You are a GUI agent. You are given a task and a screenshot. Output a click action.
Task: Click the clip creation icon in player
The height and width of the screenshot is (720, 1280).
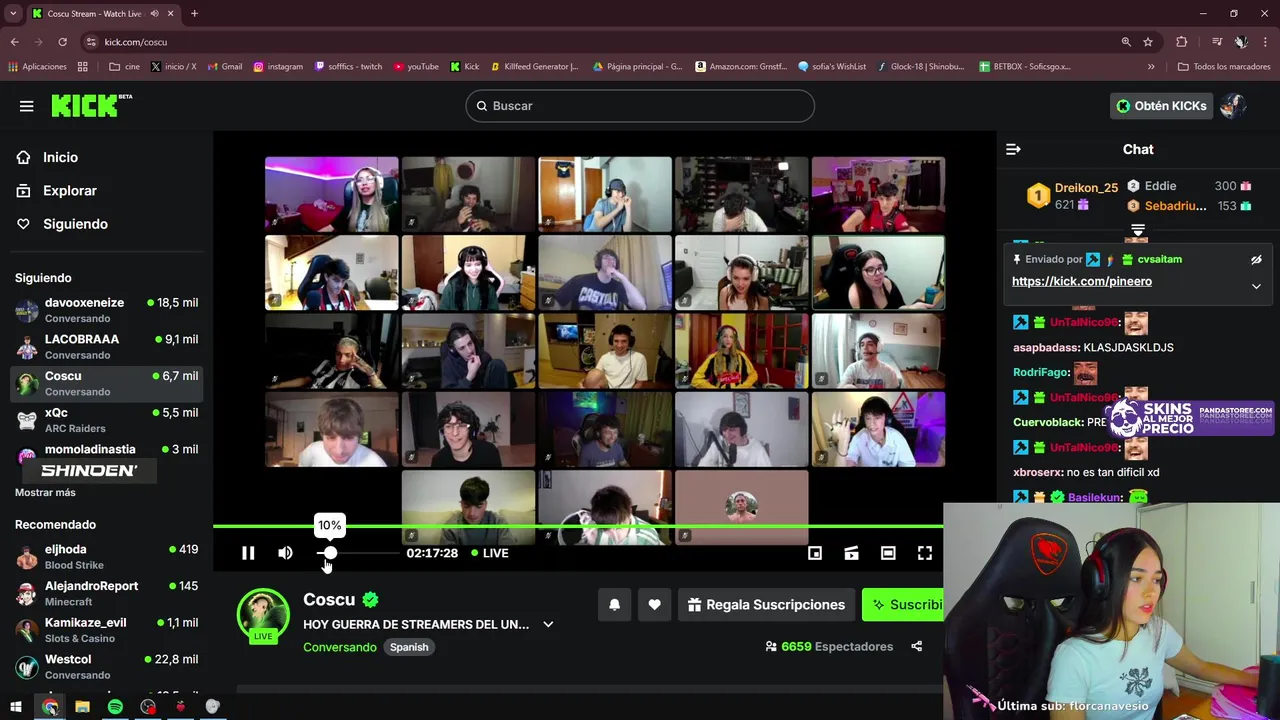[x=851, y=553]
